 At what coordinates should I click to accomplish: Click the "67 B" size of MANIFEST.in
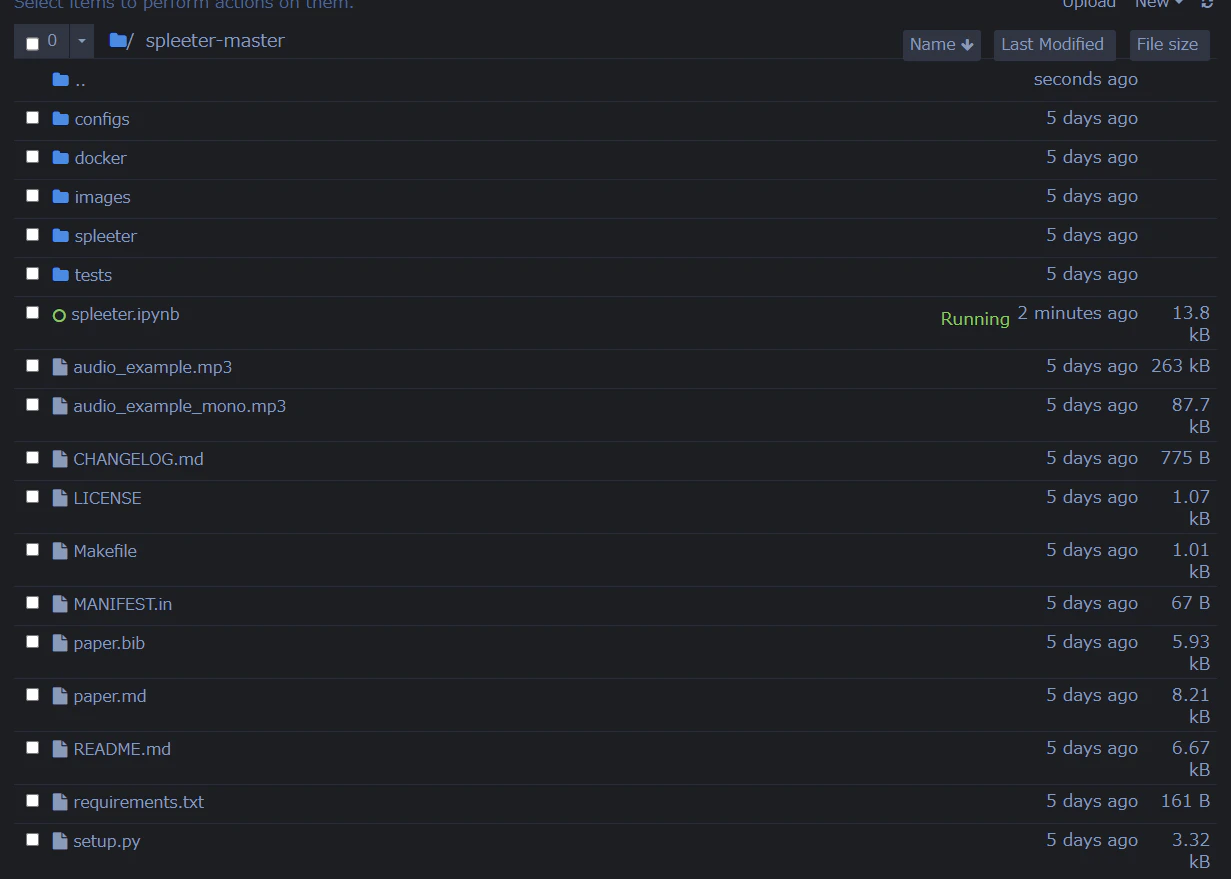tap(1190, 603)
